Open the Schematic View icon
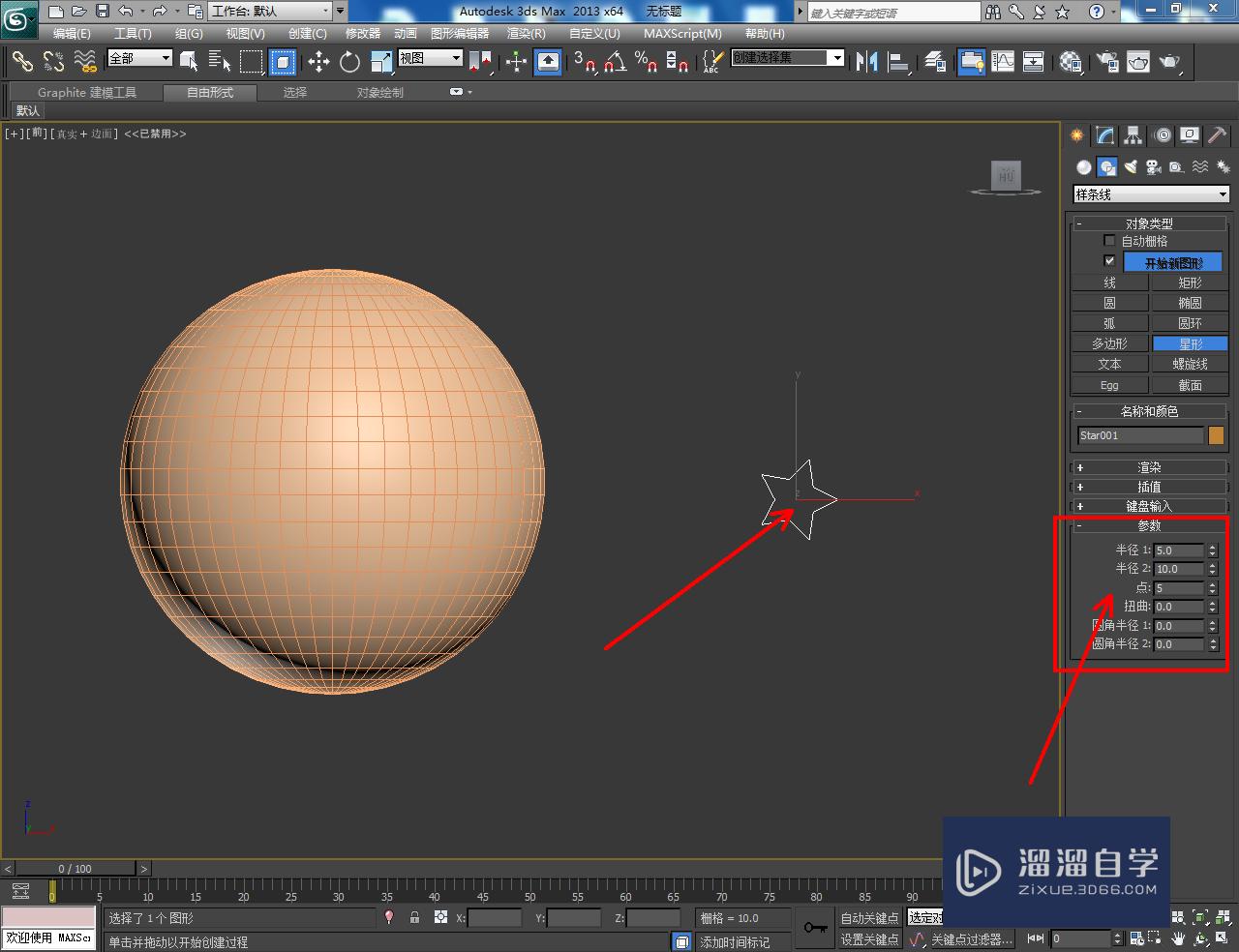This screenshot has width=1239, height=952. click(1034, 62)
